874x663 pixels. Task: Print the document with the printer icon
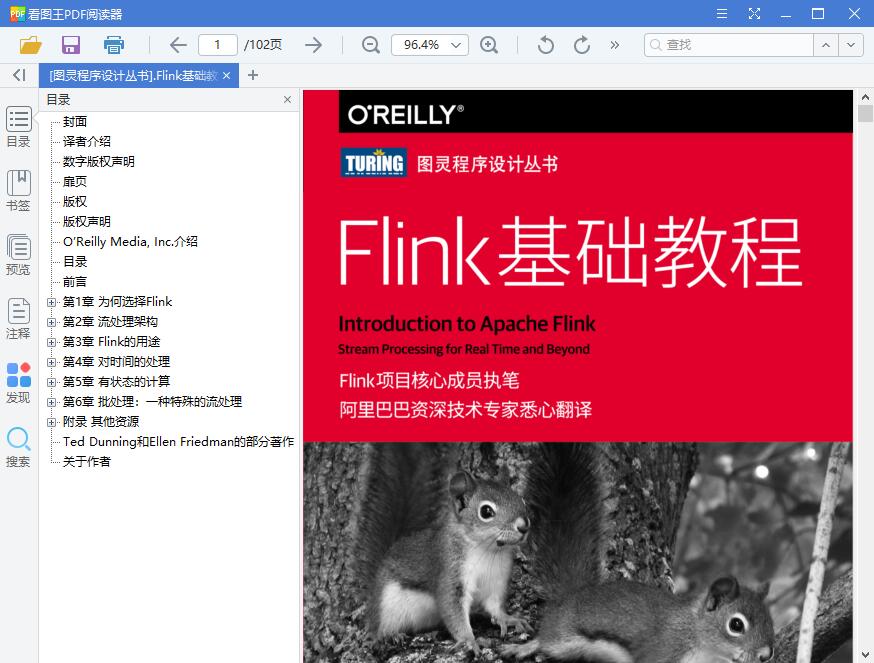click(x=114, y=45)
